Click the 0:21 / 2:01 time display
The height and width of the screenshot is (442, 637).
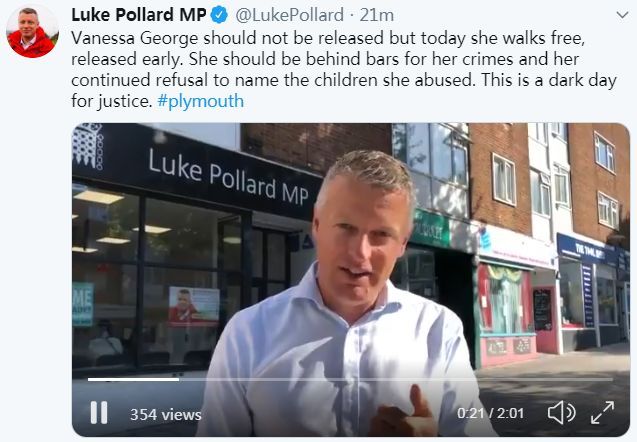pos(490,413)
